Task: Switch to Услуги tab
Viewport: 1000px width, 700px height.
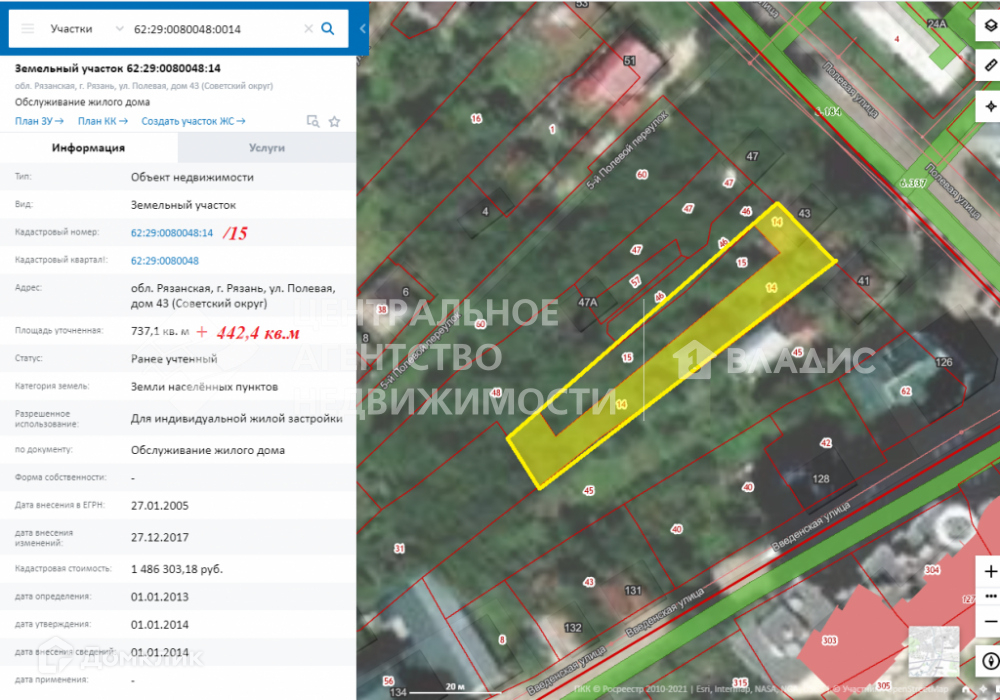Action: pyautogui.click(x=267, y=148)
